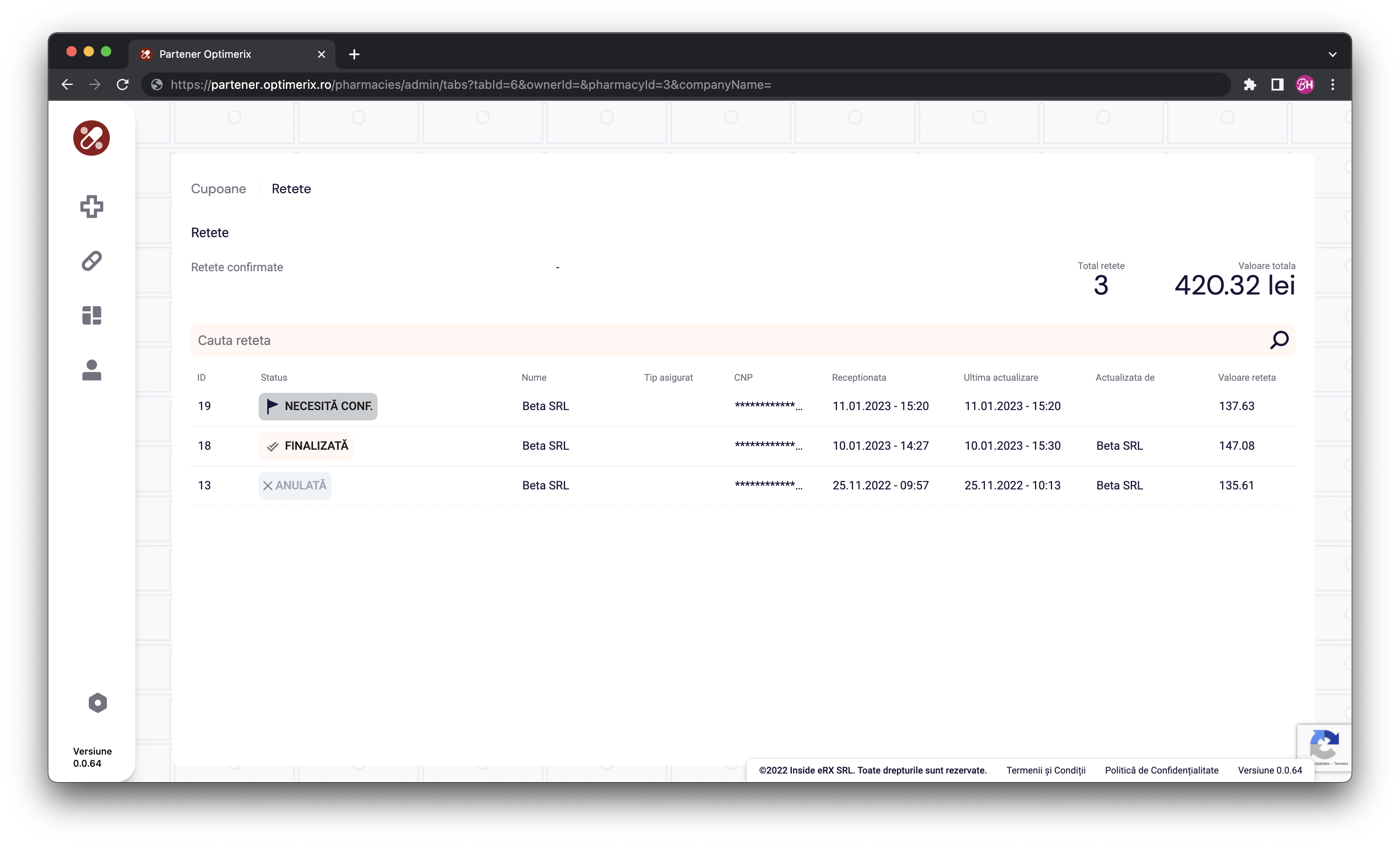Click the masked CNP in row 18
The height and width of the screenshot is (846, 1400).
click(768, 446)
